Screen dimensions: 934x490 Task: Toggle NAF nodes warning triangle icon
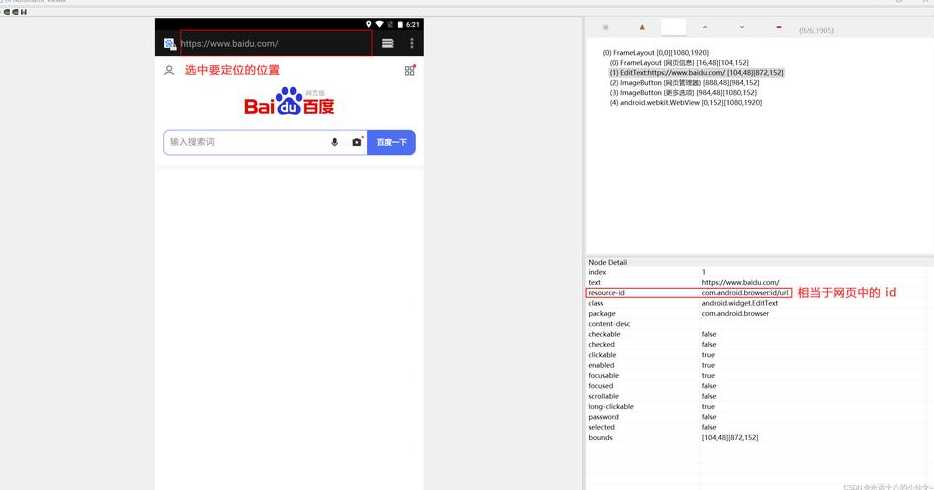tap(642, 27)
